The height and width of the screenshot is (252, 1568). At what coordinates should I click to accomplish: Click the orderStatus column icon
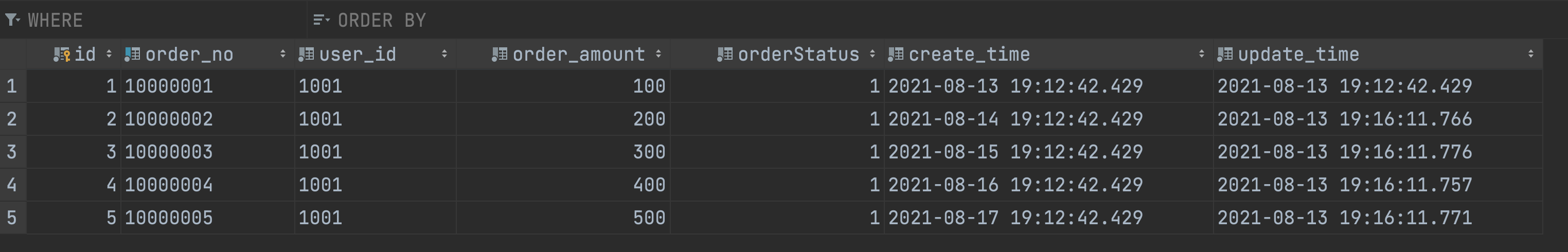coord(725,55)
